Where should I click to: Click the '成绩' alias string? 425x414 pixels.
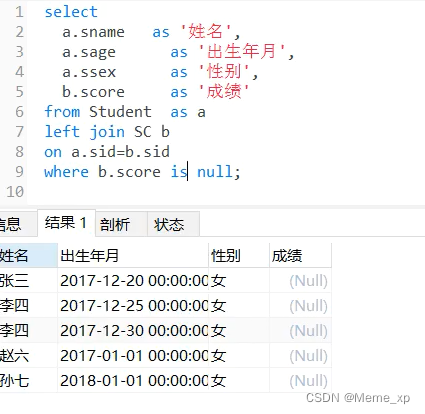(x=224, y=92)
